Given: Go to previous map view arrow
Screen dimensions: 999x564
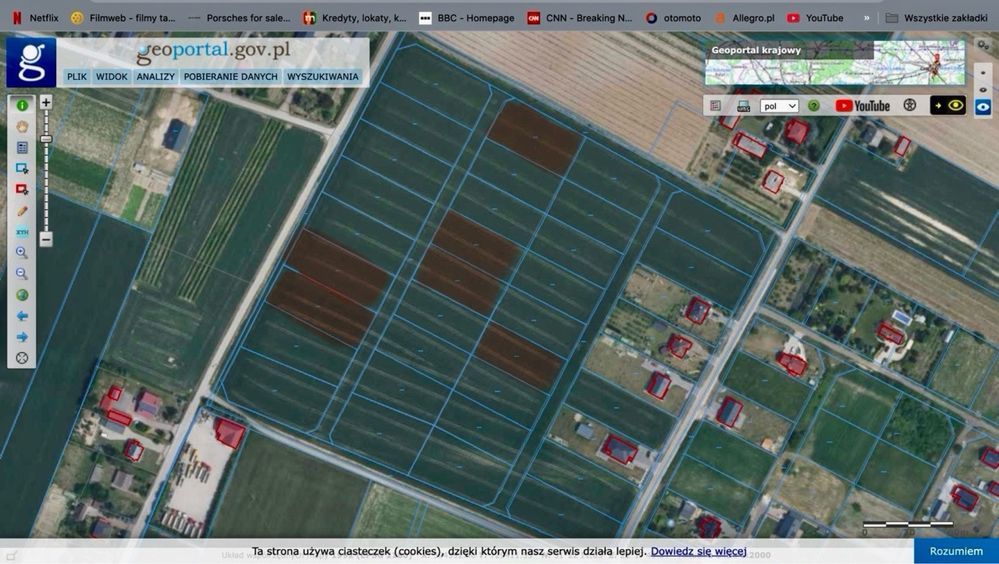Looking at the screenshot, I should (x=22, y=316).
